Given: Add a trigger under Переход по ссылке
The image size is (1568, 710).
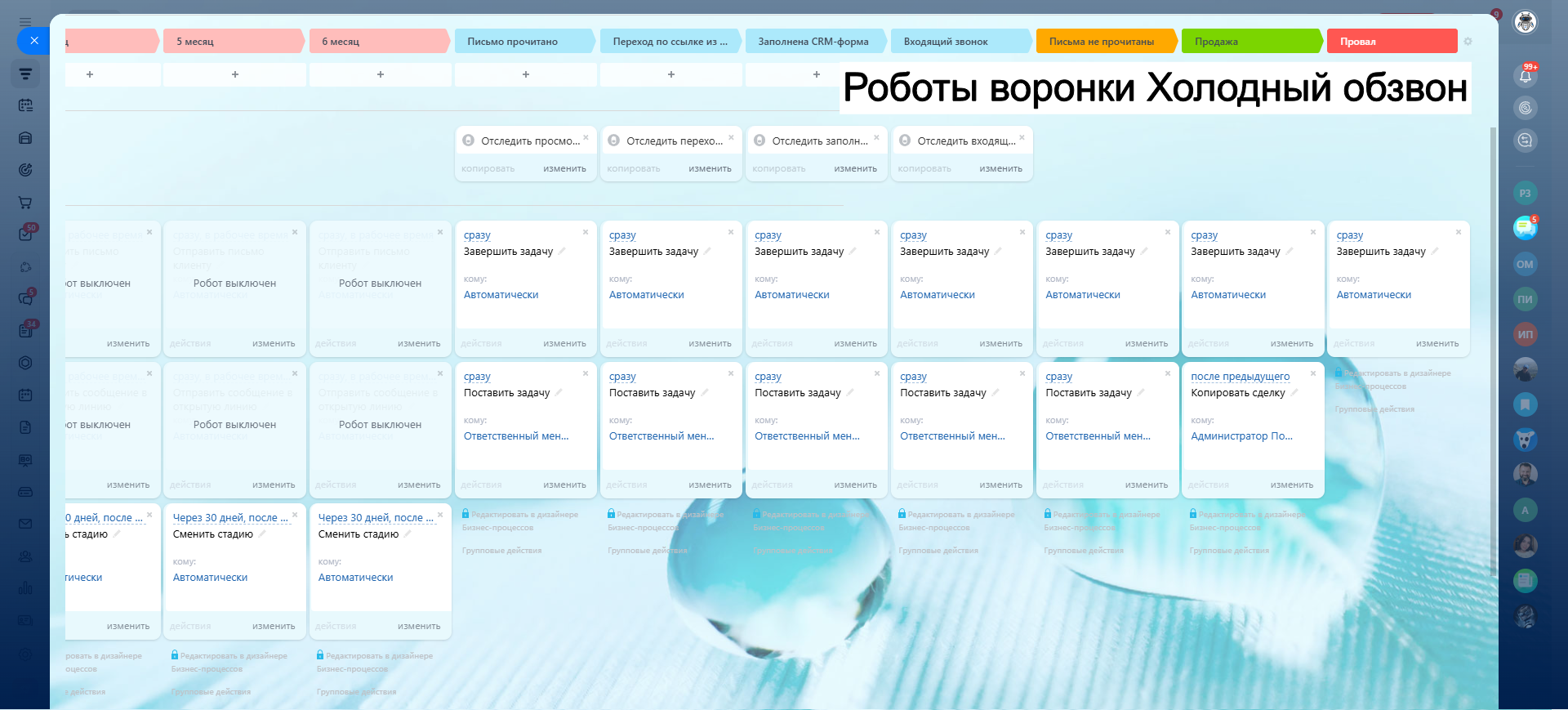Looking at the screenshot, I should click(x=671, y=74).
